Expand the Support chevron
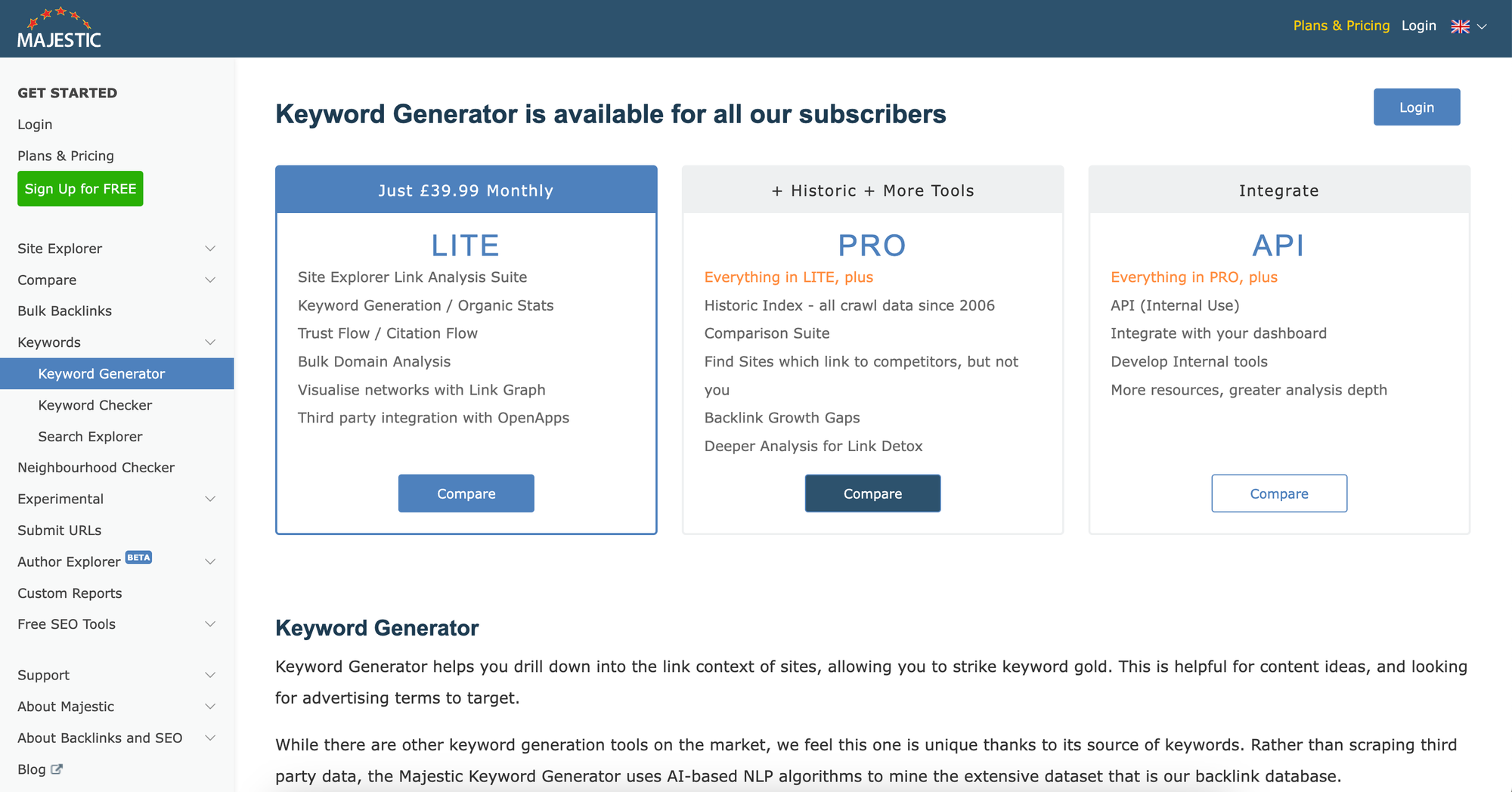This screenshot has width=1512, height=792. (210, 675)
